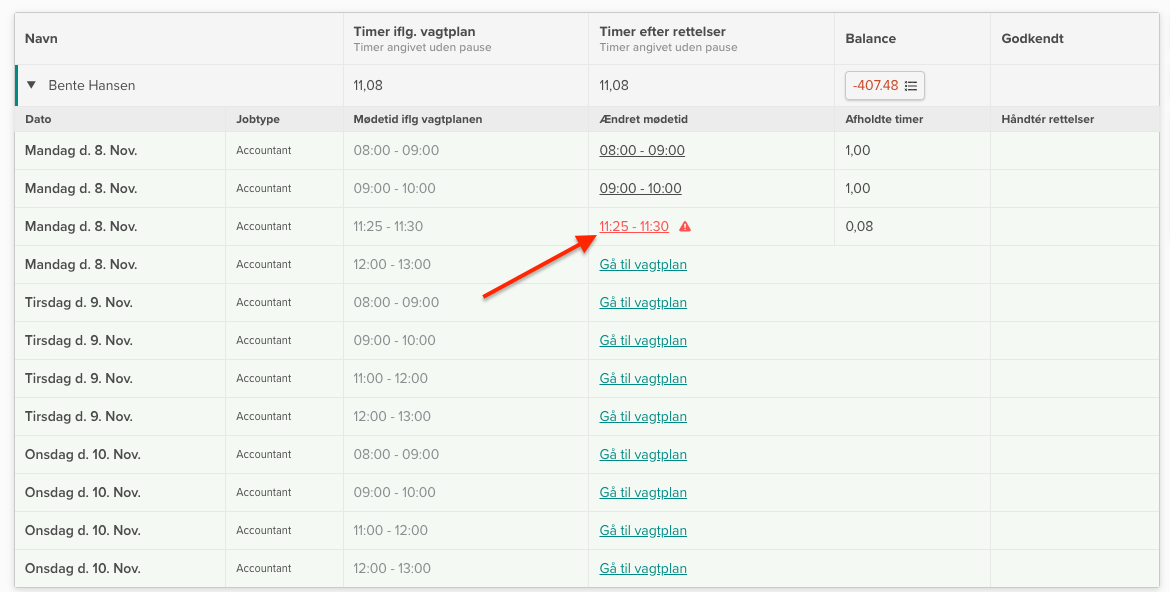Go to vagtplan for Tirsdag 12:00 - 13:00
The image size is (1170, 592).
(x=643, y=416)
